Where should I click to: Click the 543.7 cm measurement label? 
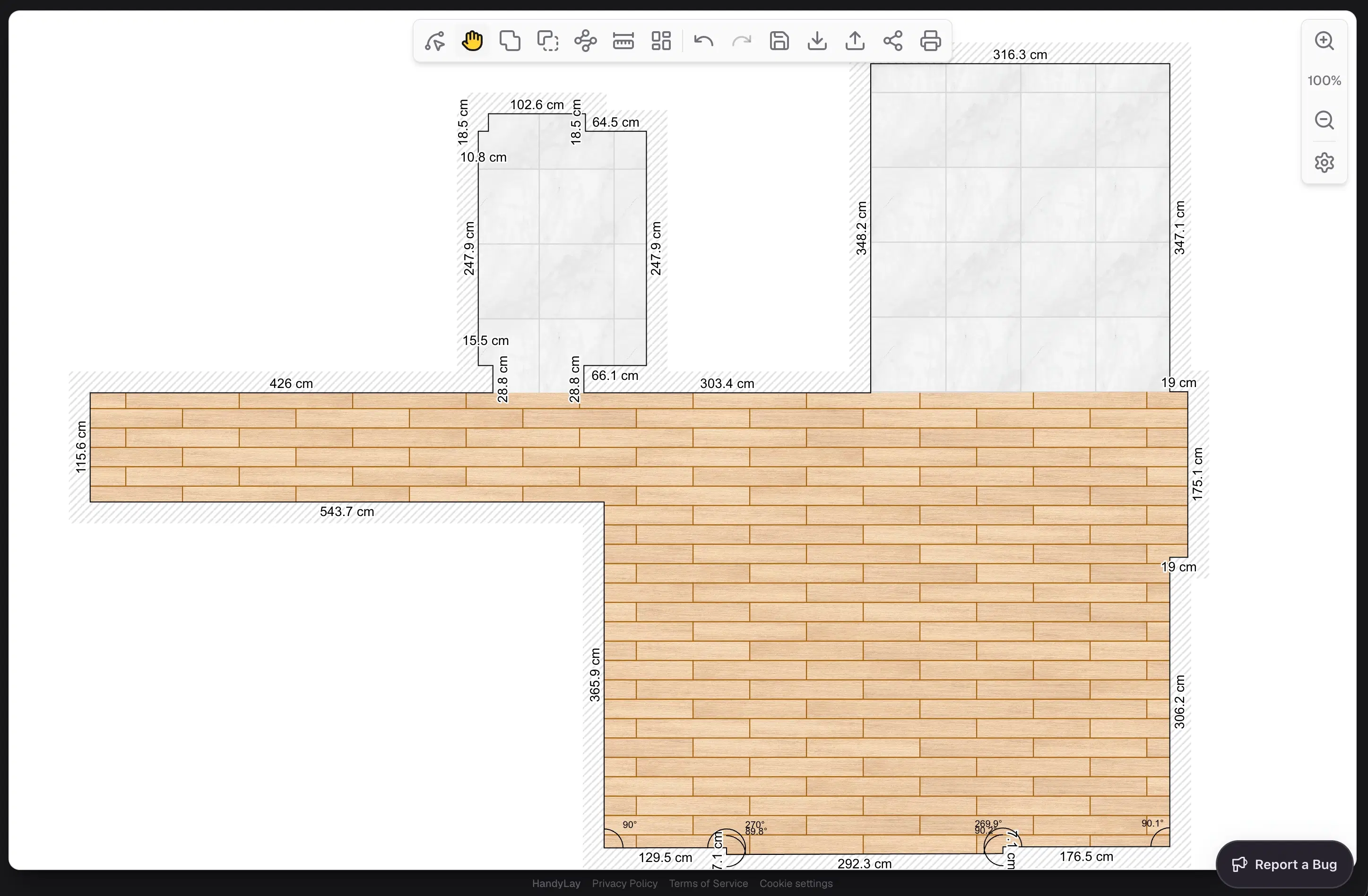pos(346,511)
